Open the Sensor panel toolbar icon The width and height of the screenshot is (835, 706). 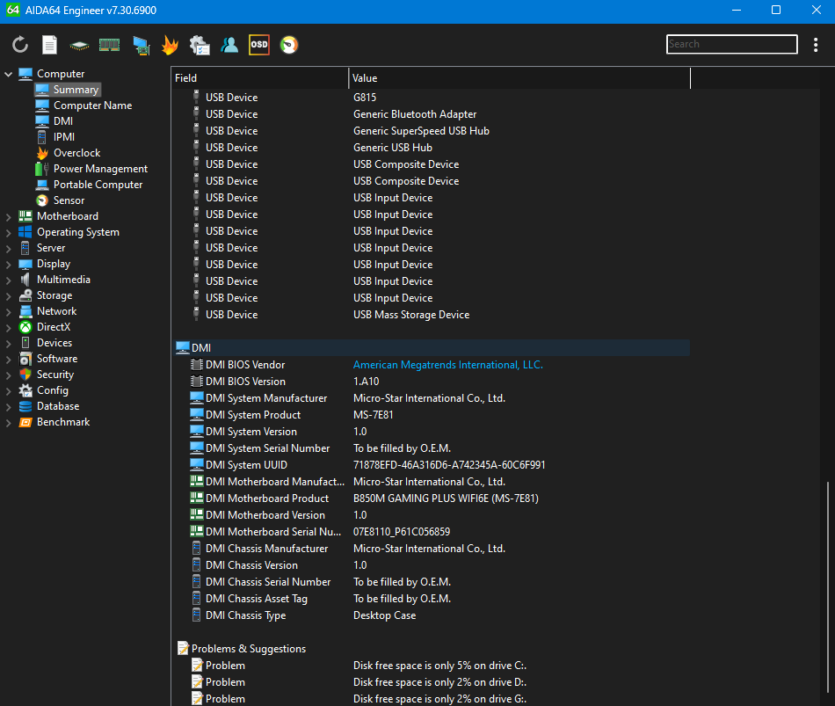pyautogui.click(x=289, y=45)
